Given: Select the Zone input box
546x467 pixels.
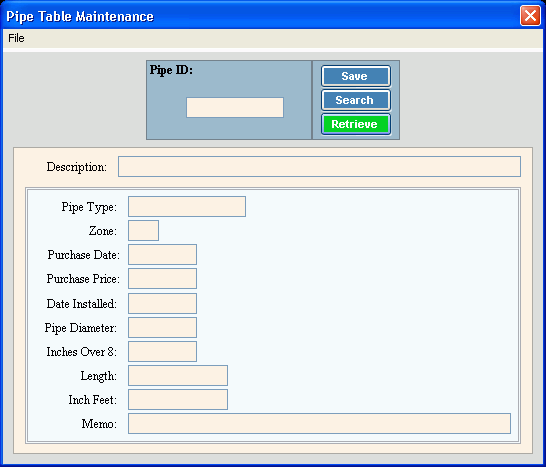Looking at the screenshot, I should point(143,231).
